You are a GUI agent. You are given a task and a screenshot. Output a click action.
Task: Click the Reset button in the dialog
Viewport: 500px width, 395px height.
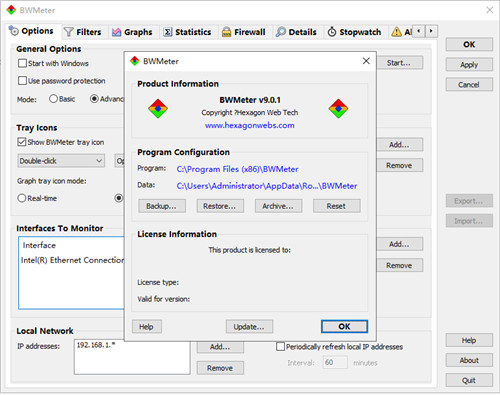pyautogui.click(x=336, y=206)
